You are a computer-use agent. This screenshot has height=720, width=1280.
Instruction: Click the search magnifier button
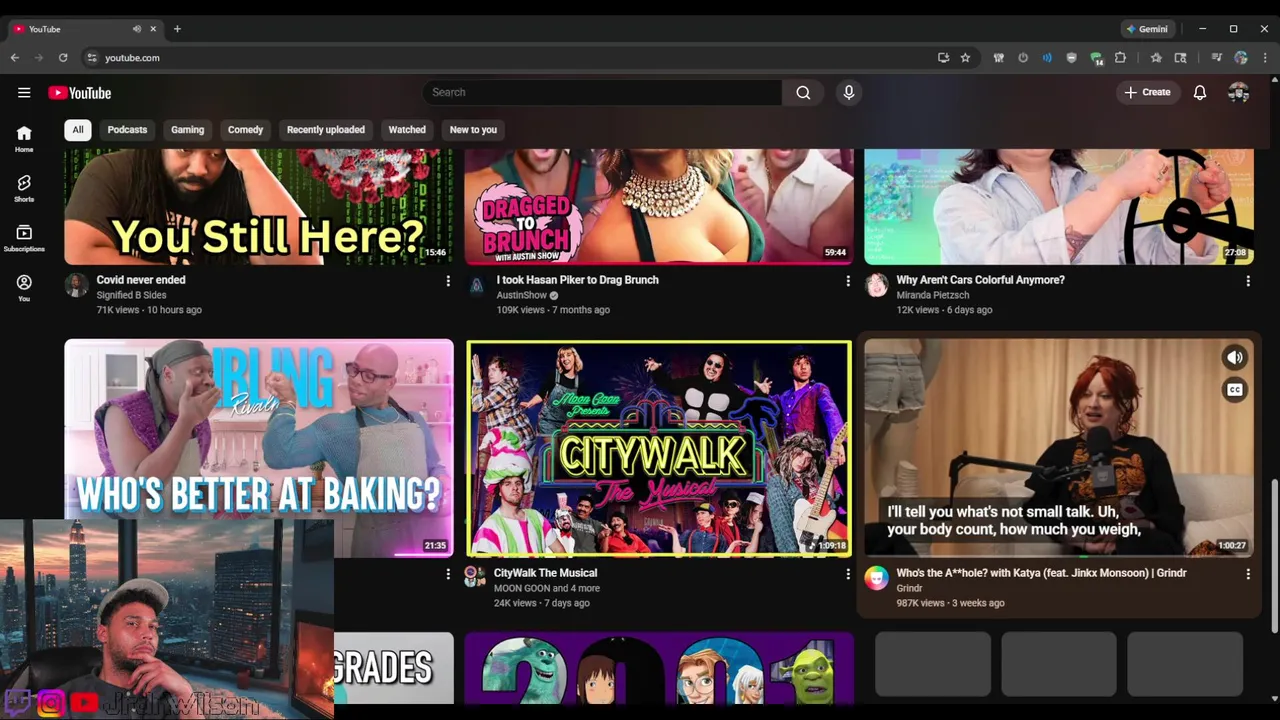803,92
